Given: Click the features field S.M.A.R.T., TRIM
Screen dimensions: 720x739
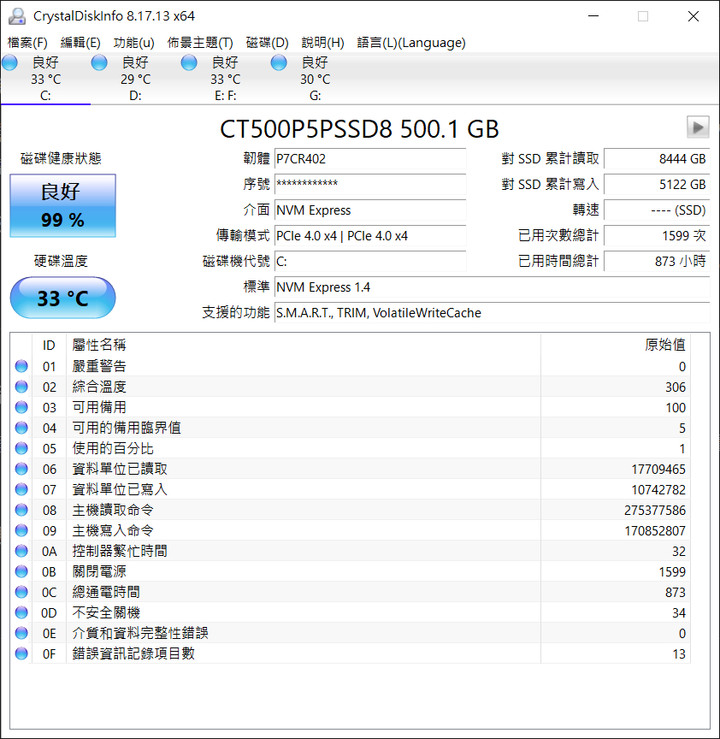Looking at the screenshot, I should (x=492, y=313).
